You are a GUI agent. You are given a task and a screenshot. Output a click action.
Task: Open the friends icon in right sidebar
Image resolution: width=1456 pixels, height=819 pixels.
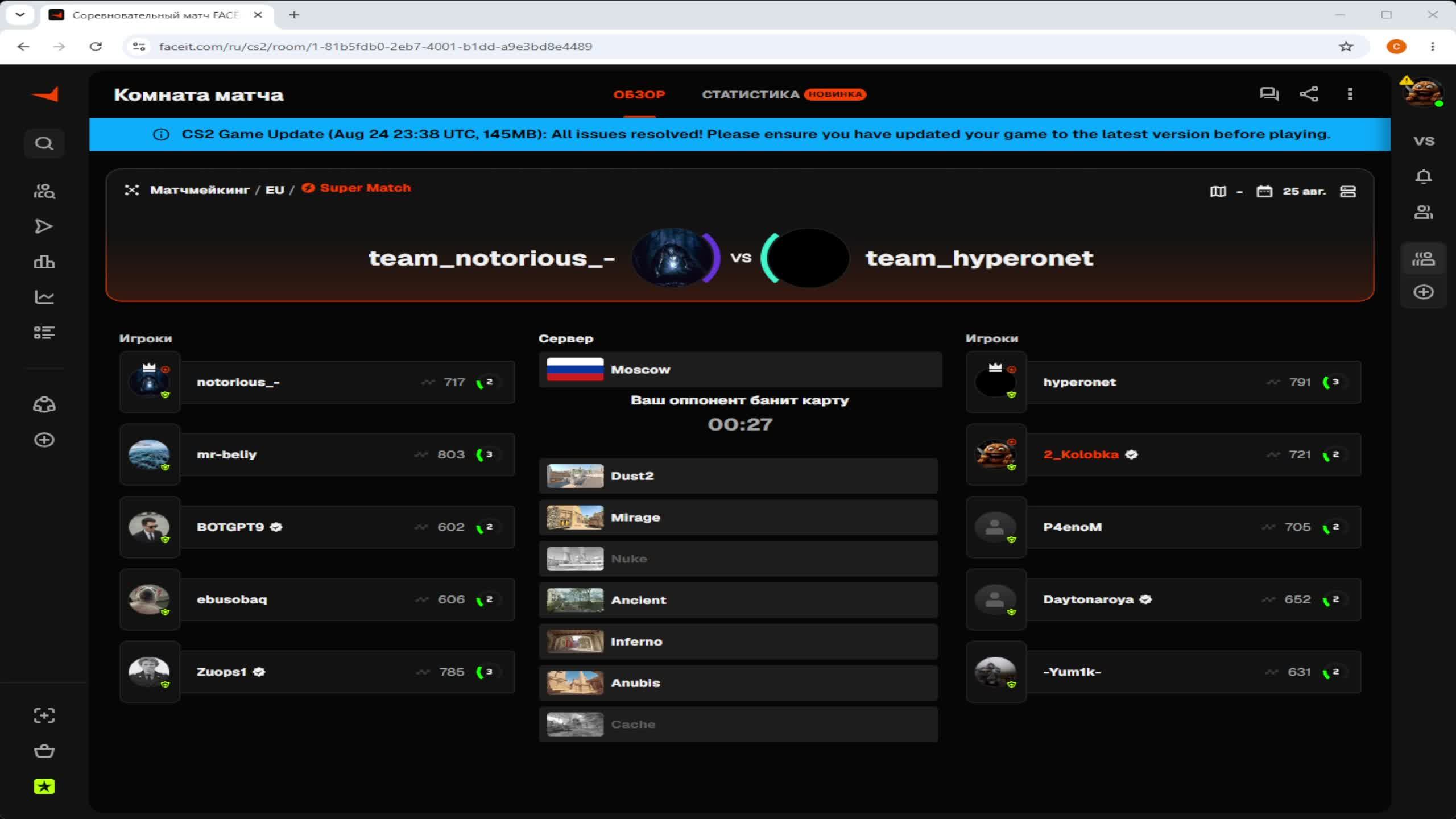pos(1424,213)
